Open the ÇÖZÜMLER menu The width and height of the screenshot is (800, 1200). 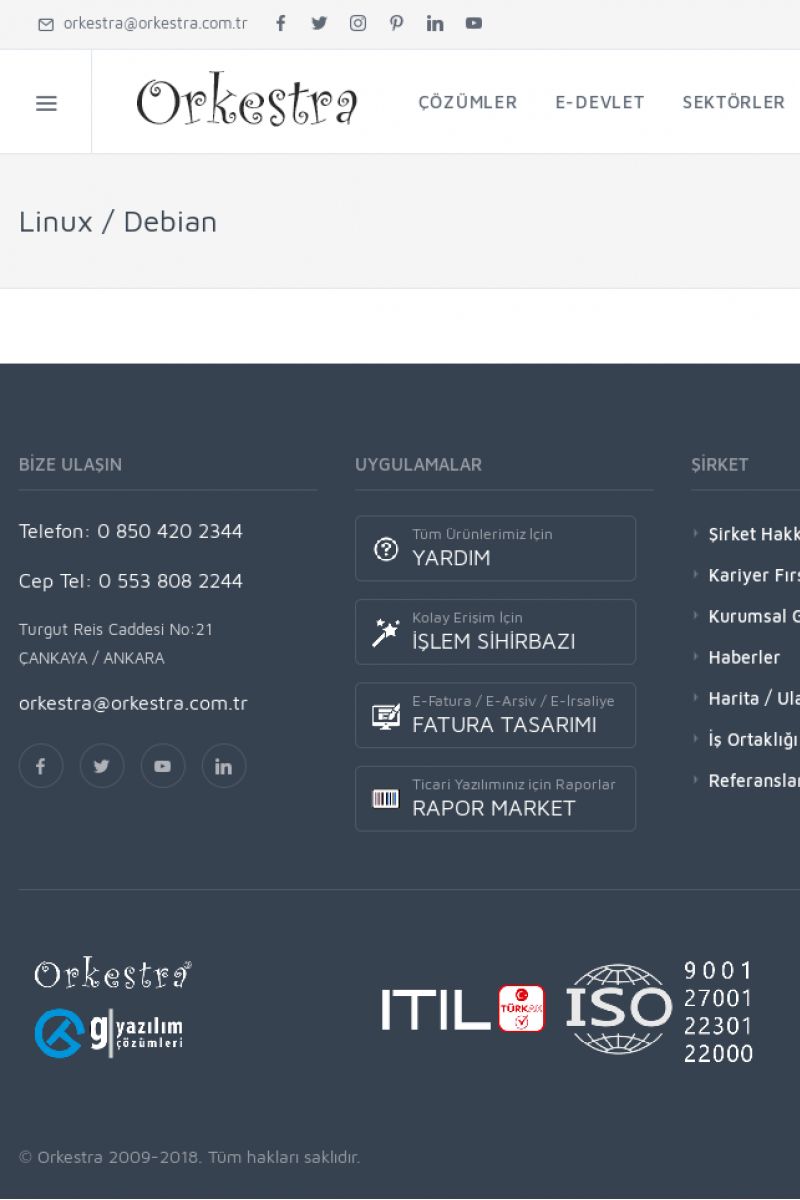[467, 102]
